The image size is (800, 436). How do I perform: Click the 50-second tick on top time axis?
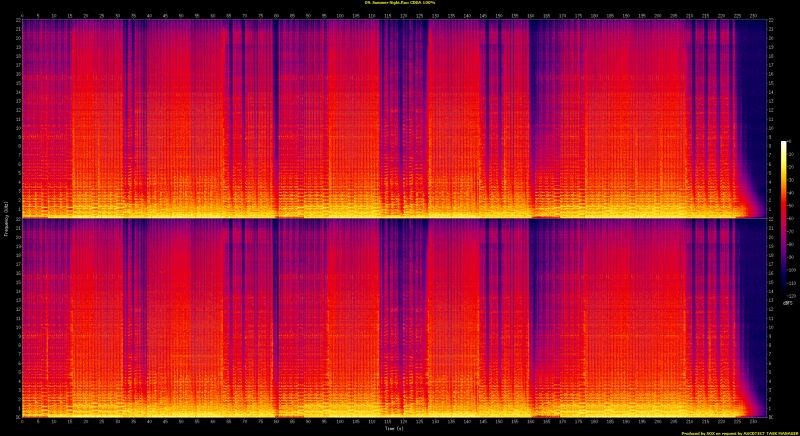[181, 15]
